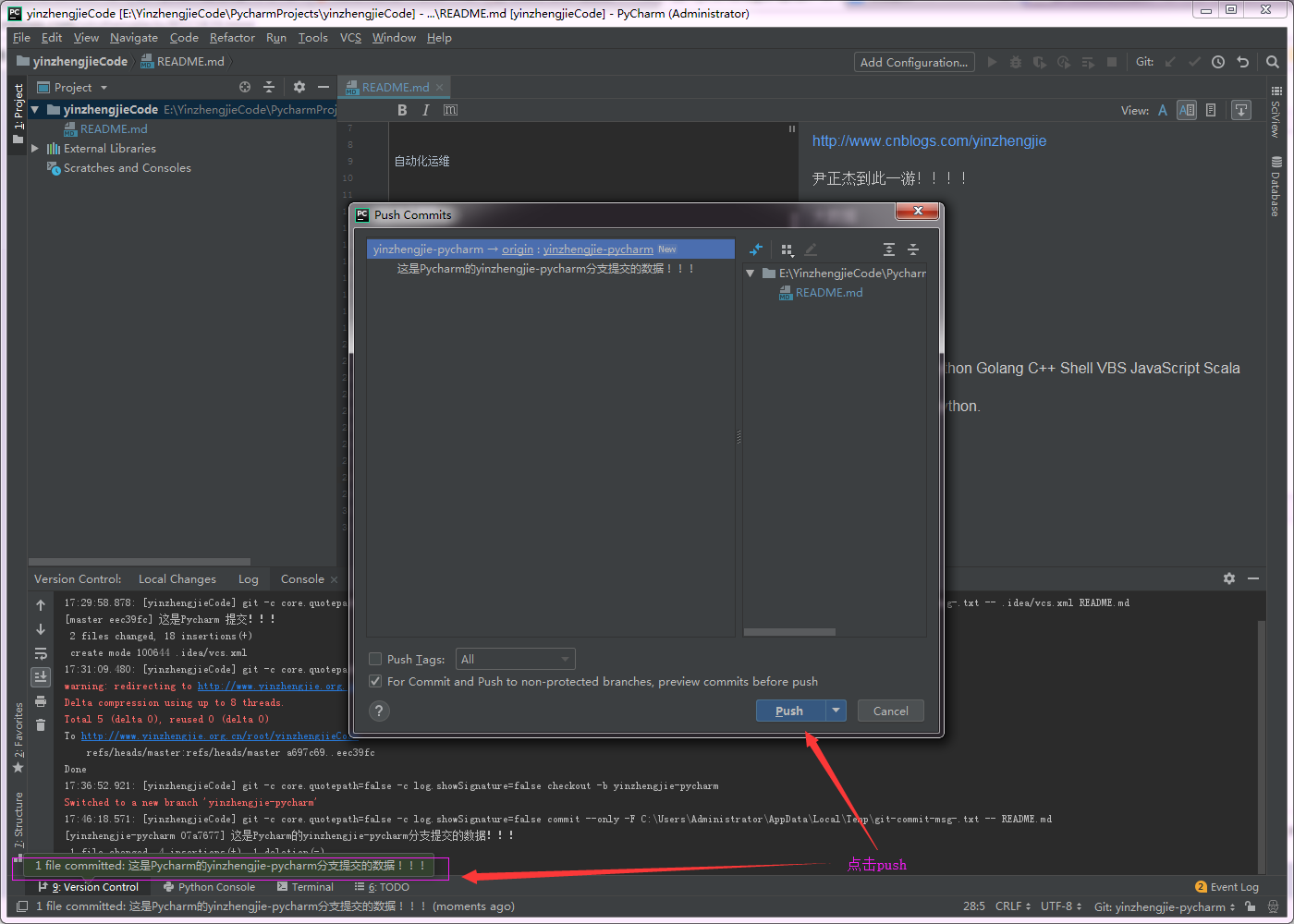The image size is (1294, 924).
Task: Open the VCS menu
Action: click(x=350, y=38)
